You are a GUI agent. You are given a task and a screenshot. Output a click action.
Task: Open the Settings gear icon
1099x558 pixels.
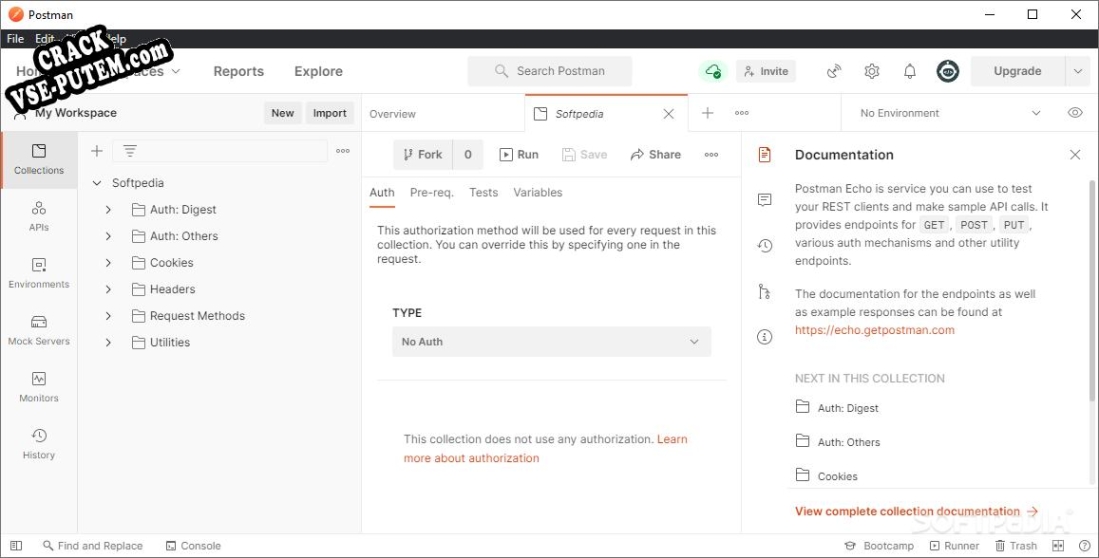tap(872, 71)
